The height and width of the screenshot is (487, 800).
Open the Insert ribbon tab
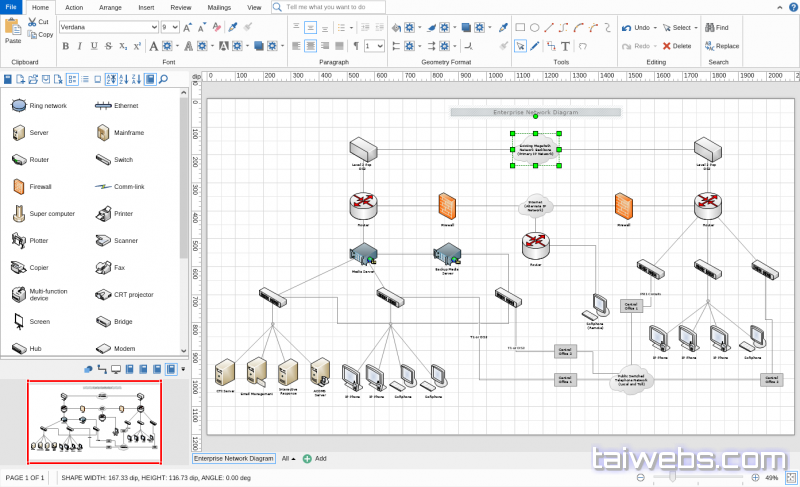(146, 7)
